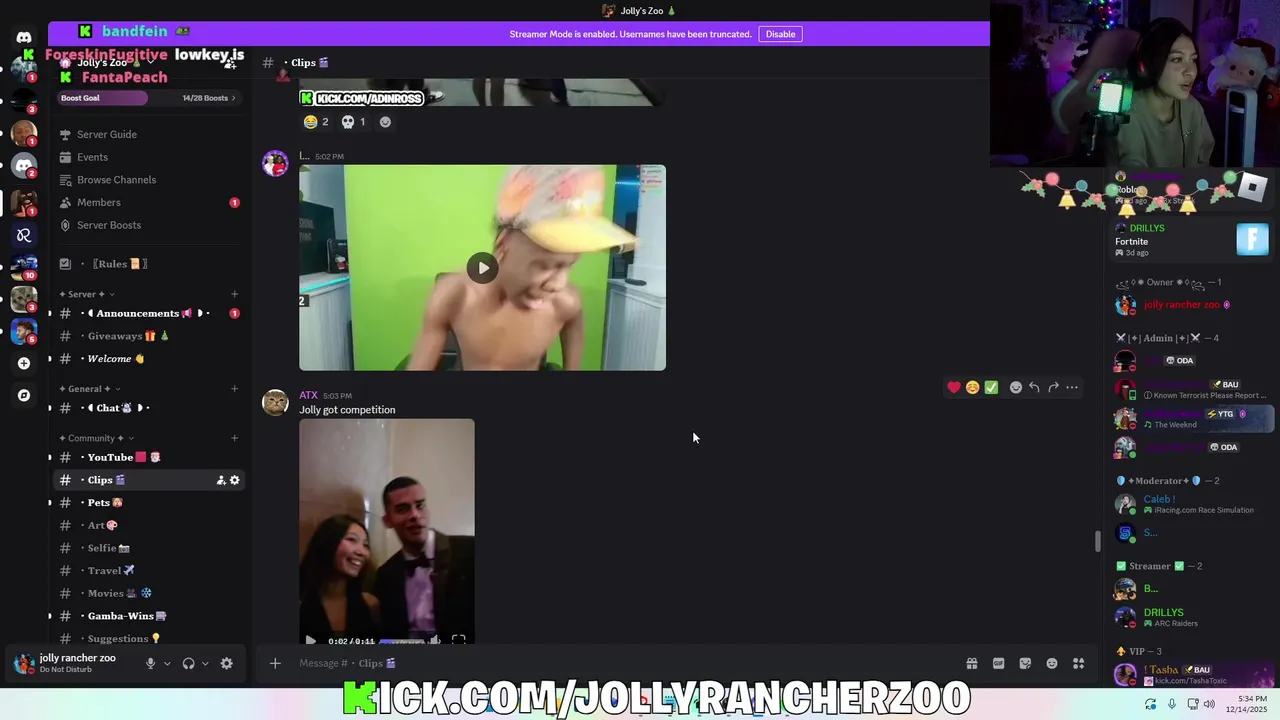The image size is (1280, 720).
Task: Open the sticker picker
Action: [1025, 663]
